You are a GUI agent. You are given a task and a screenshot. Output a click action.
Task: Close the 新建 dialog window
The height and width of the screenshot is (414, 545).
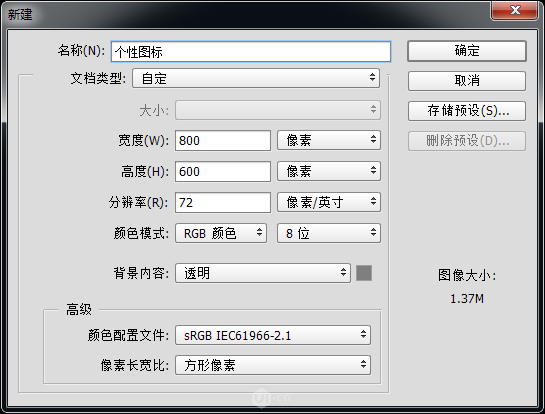pos(515,10)
